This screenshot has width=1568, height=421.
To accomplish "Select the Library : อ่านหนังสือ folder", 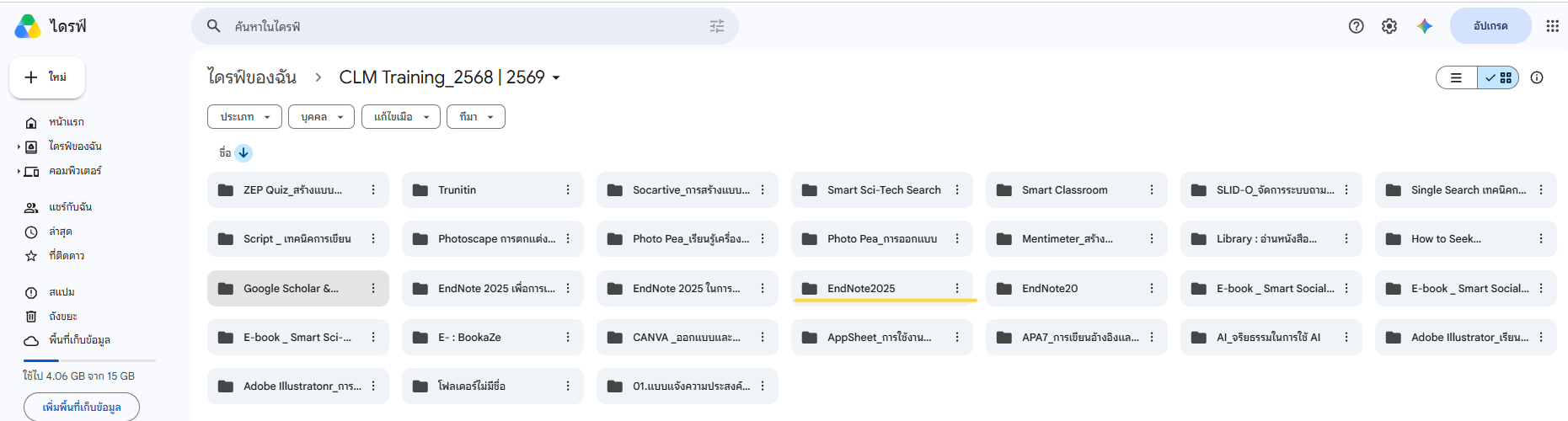I will (1271, 238).
